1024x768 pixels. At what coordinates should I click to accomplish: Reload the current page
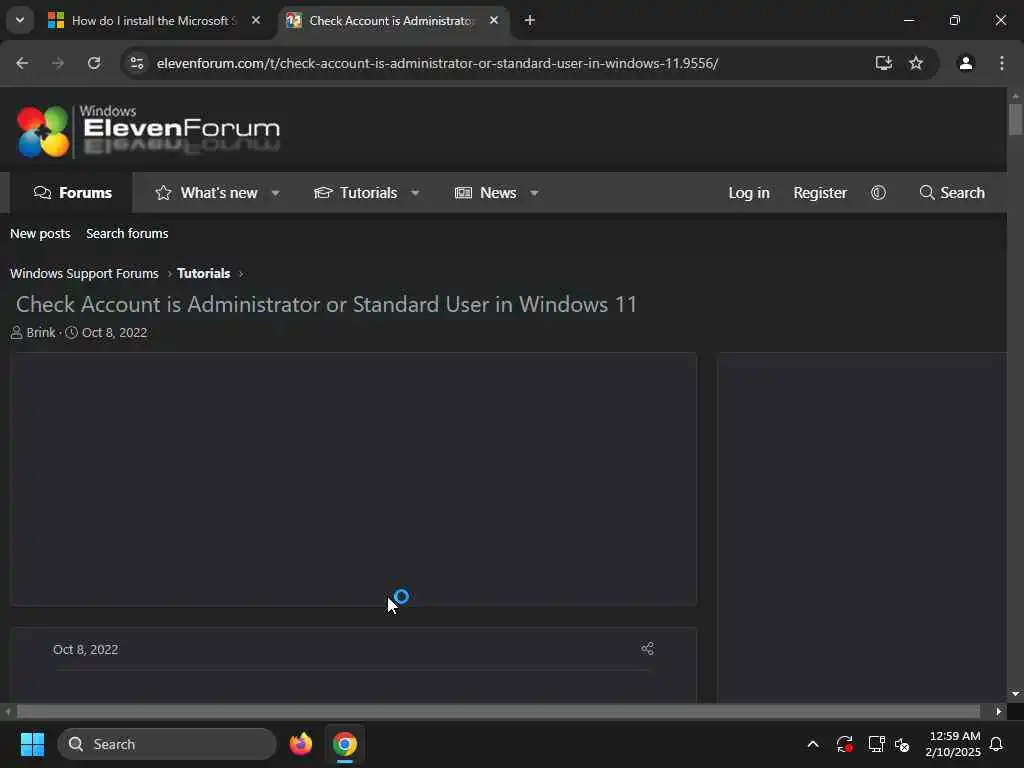(x=94, y=63)
